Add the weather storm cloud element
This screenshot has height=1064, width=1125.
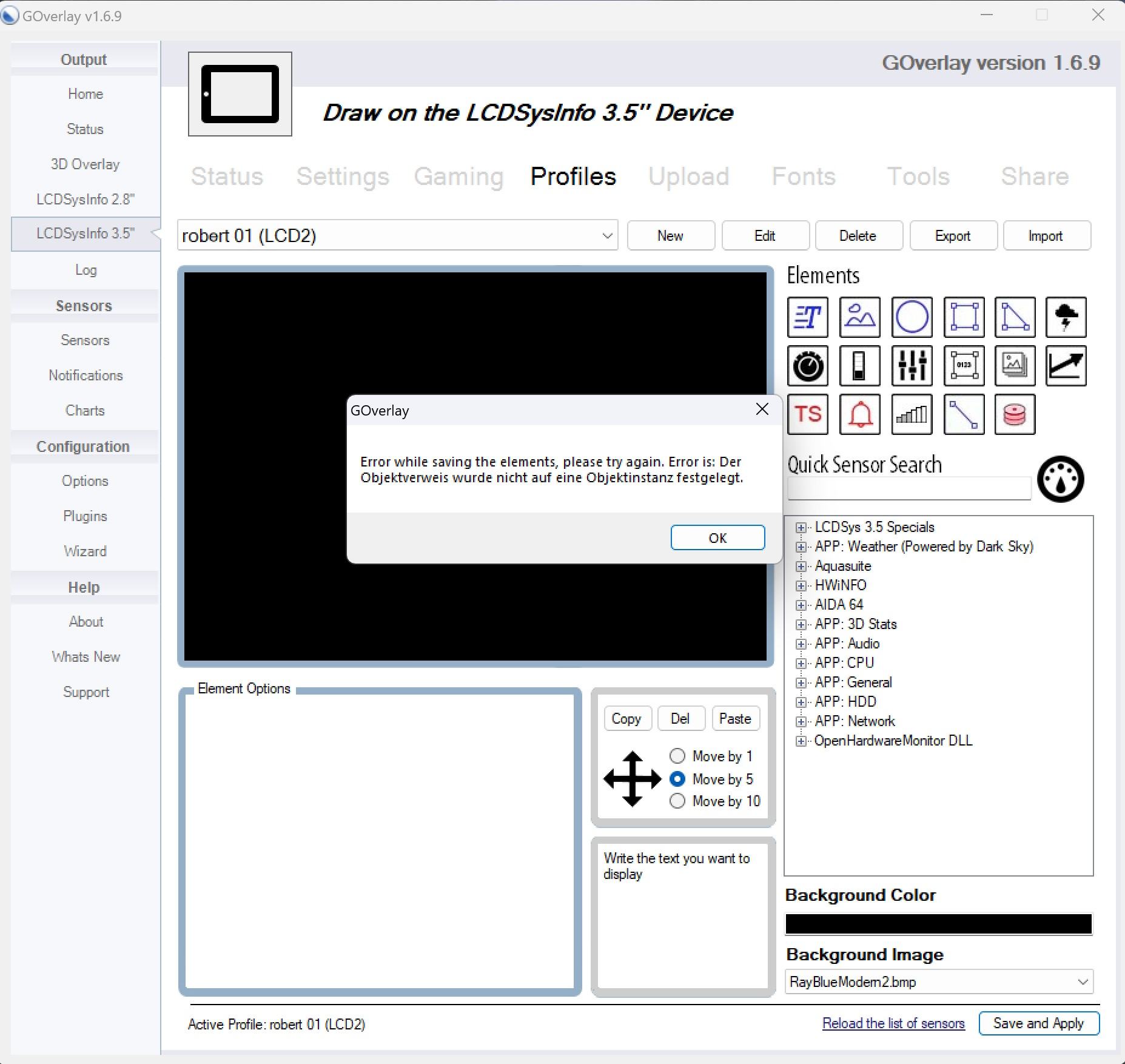point(1066,317)
